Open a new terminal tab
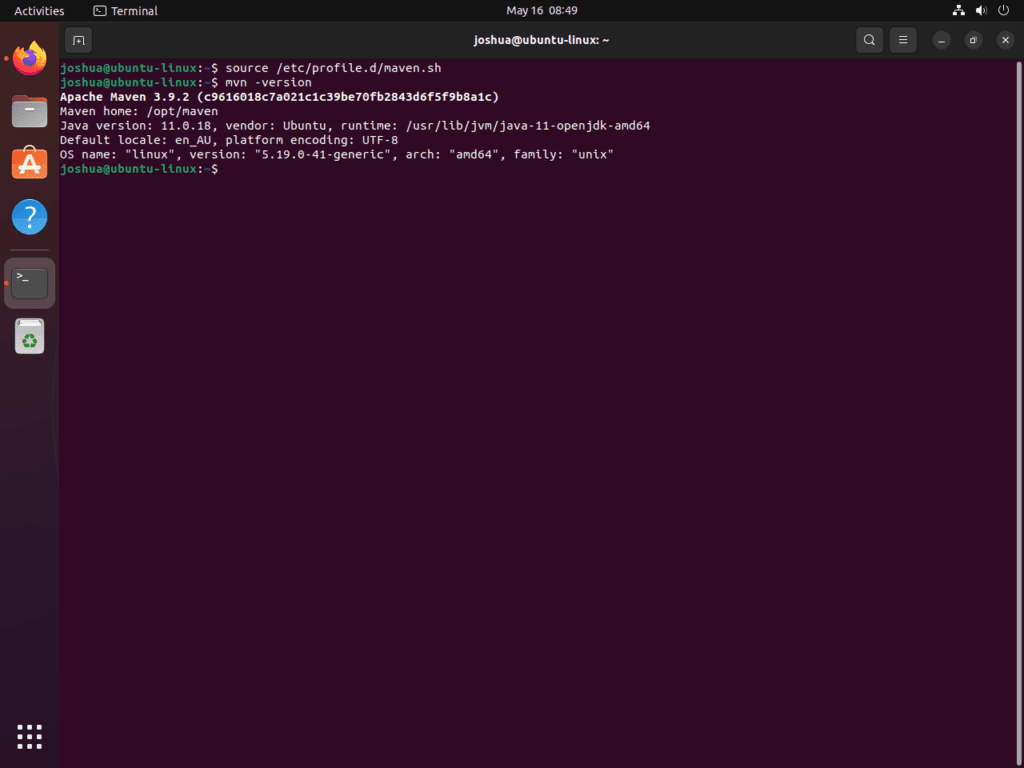Image resolution: width=1024 pixels, height=768 pixels. [78, 40]
